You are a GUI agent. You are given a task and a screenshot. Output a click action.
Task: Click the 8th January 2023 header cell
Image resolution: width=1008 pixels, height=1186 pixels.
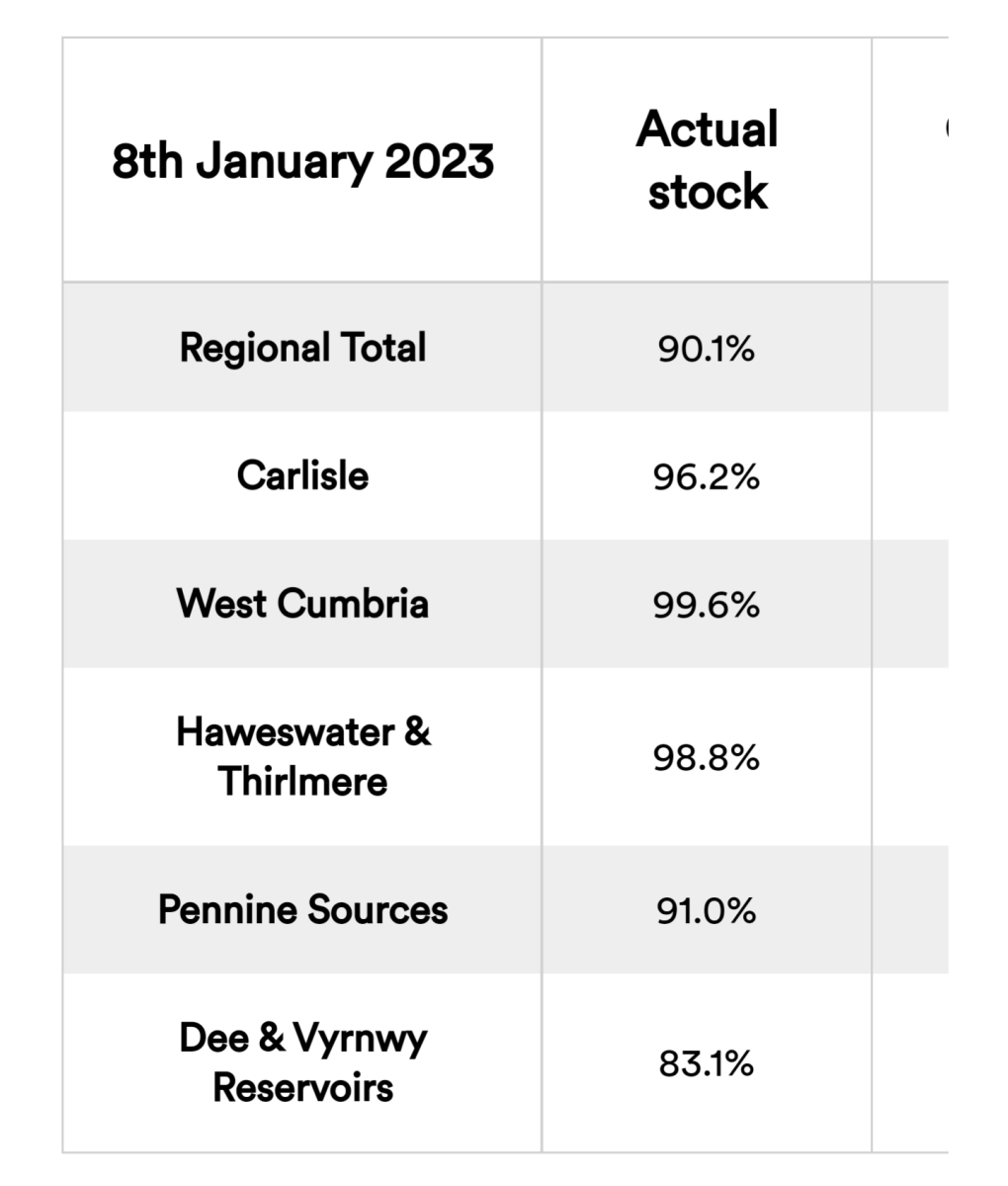[x=302, y=160]
